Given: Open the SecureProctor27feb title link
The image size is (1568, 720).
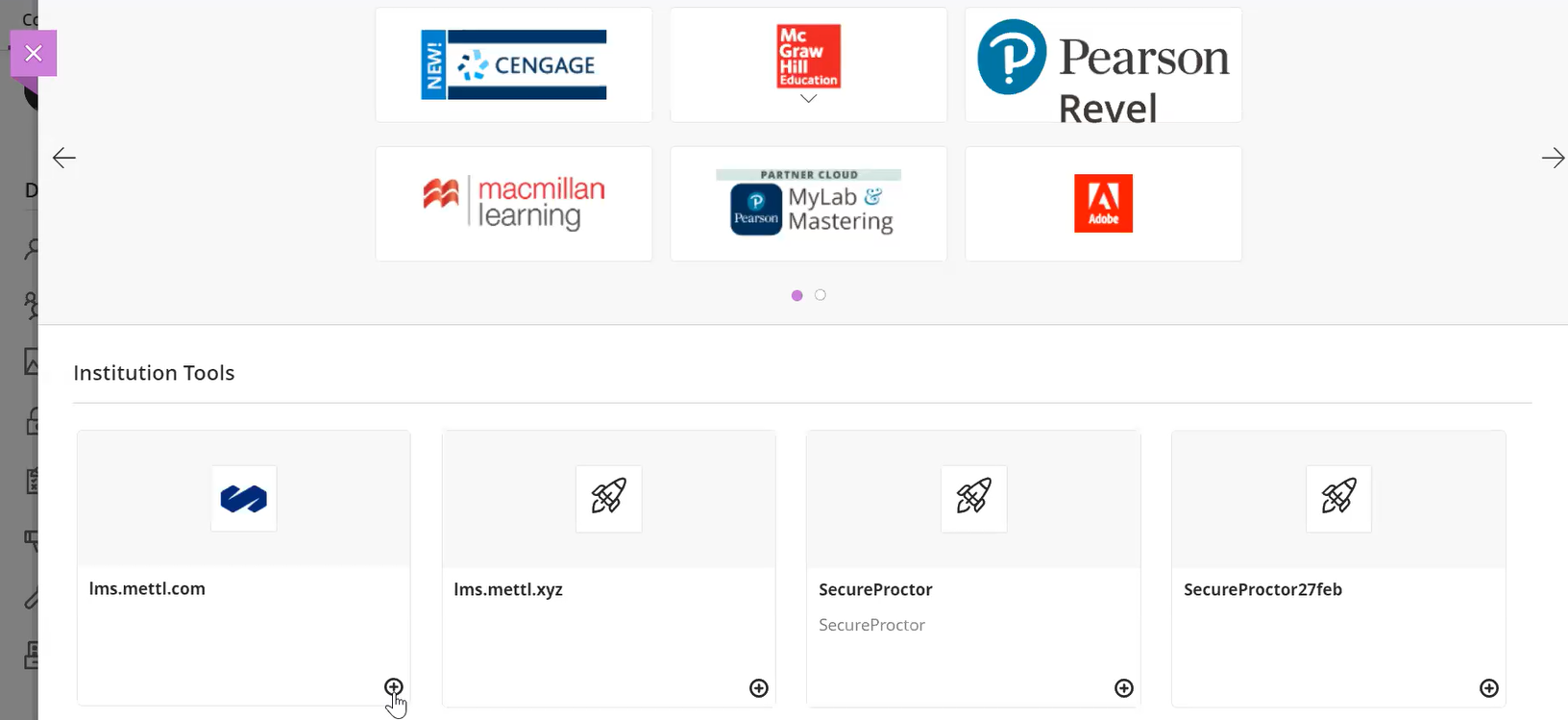Looking at the screenshot, I should [x=1262, y=589].
